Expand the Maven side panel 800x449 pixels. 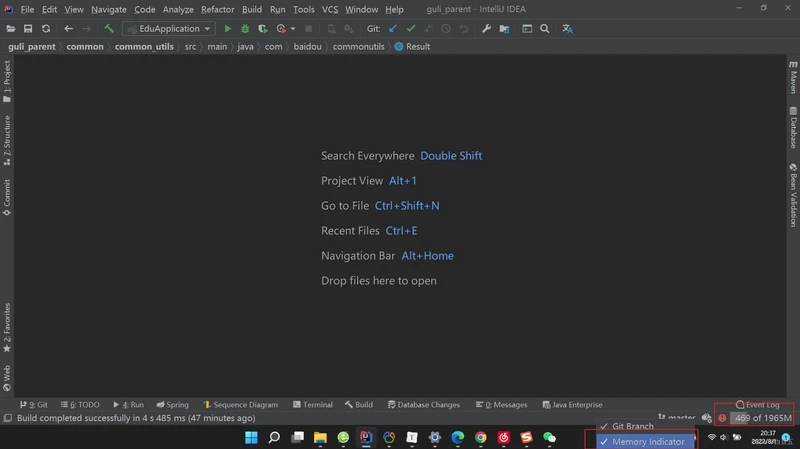point(793,77)
